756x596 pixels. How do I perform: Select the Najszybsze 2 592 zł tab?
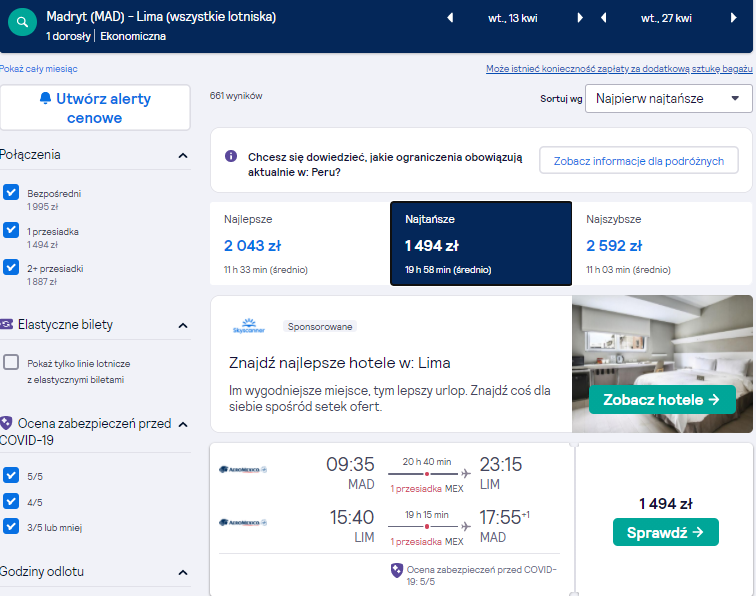(662, 244)
